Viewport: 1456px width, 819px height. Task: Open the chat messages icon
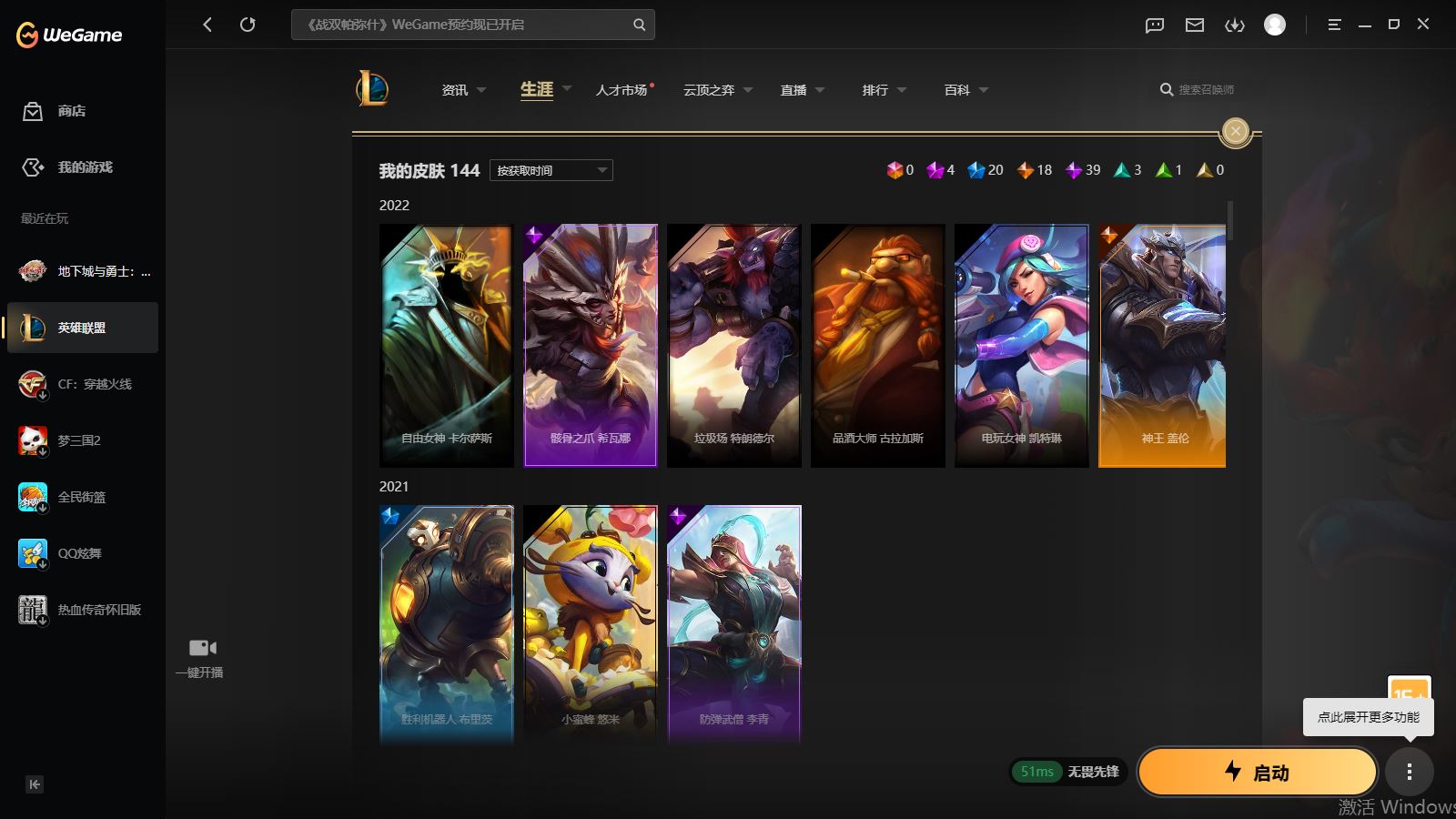click(1155, 25)
